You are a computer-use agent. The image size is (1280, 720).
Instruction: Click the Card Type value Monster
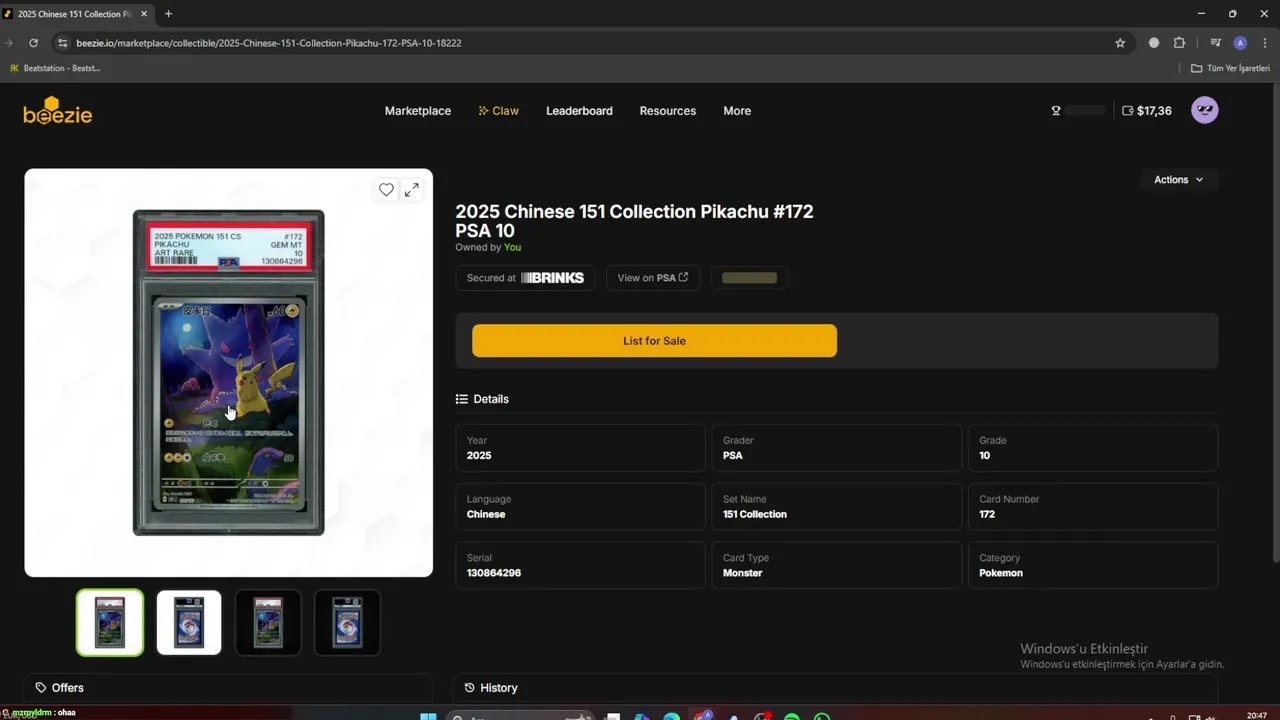pyautogui.click(x=743, y=573)
